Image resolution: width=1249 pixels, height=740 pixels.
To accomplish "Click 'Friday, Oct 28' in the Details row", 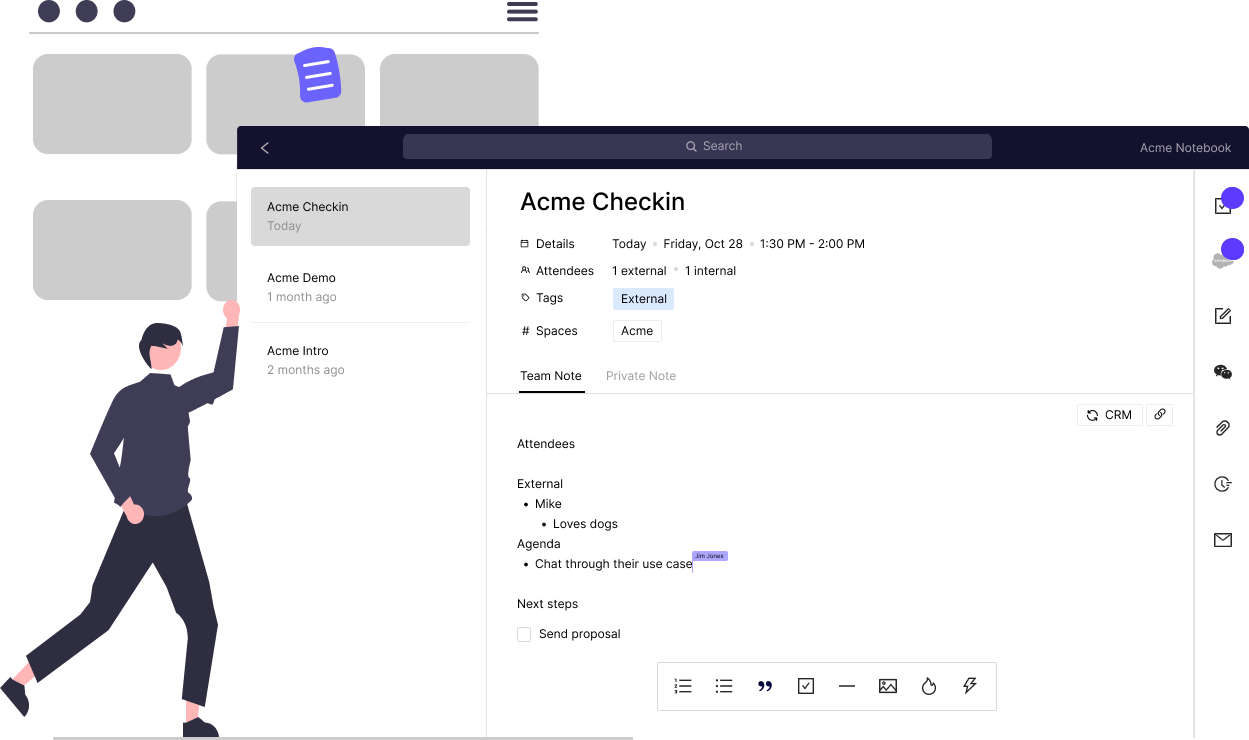I will [703, 244].
